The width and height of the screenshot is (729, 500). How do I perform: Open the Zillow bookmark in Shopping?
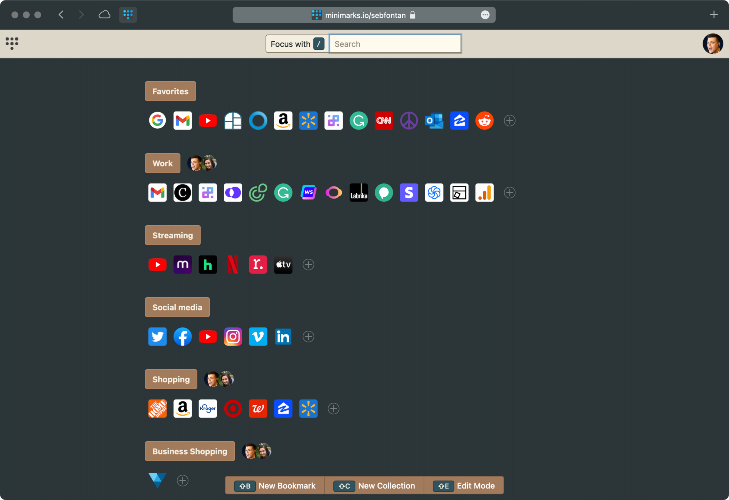[283, 409]
